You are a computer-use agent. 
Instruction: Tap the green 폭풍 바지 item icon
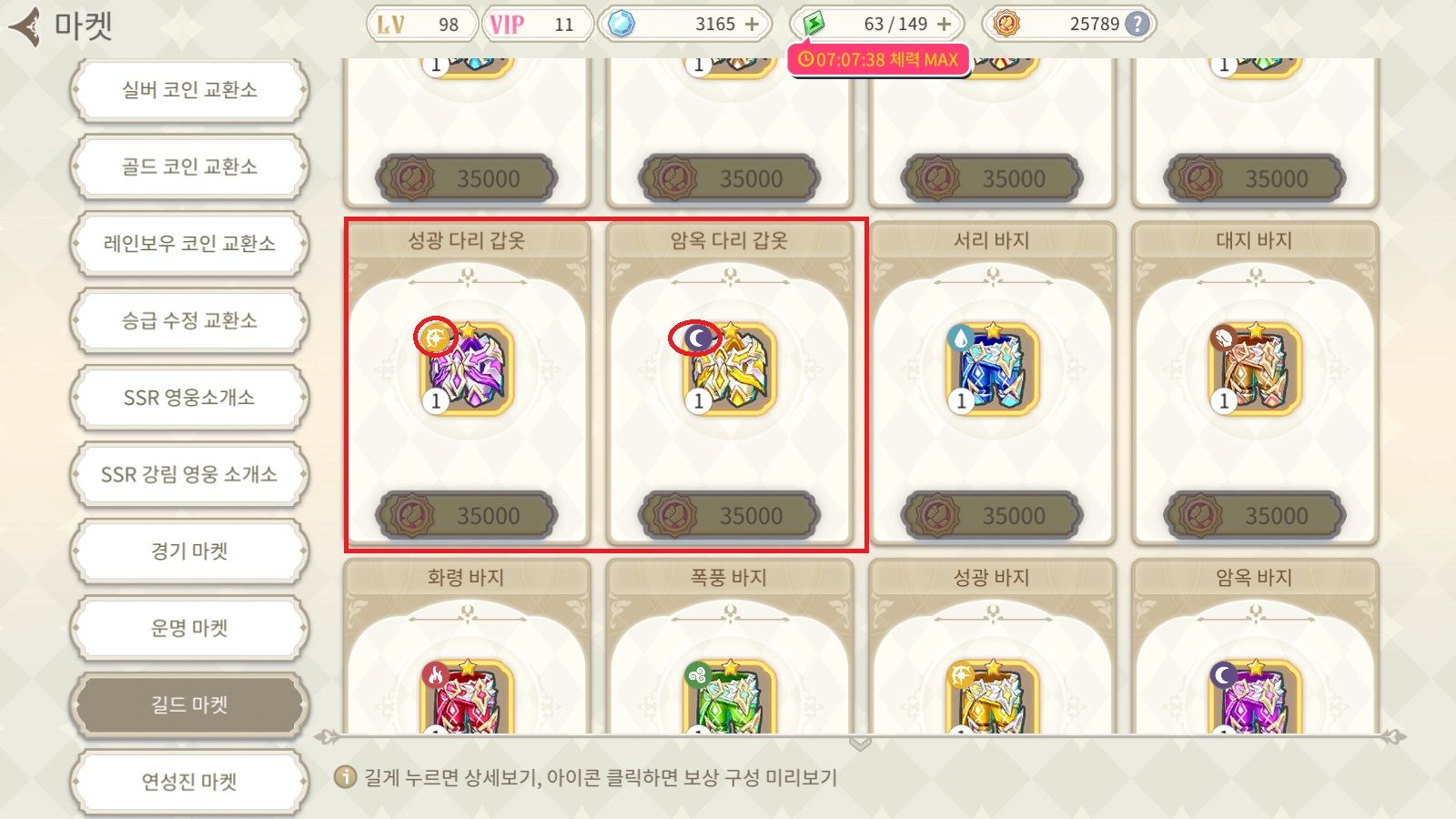(730, 697)
